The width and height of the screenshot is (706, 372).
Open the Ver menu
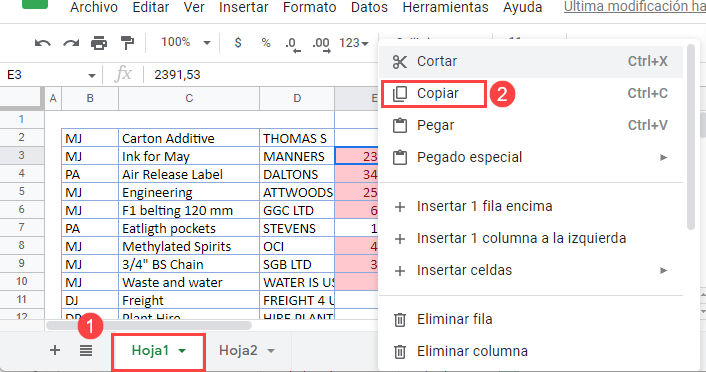tap(194, 7)
